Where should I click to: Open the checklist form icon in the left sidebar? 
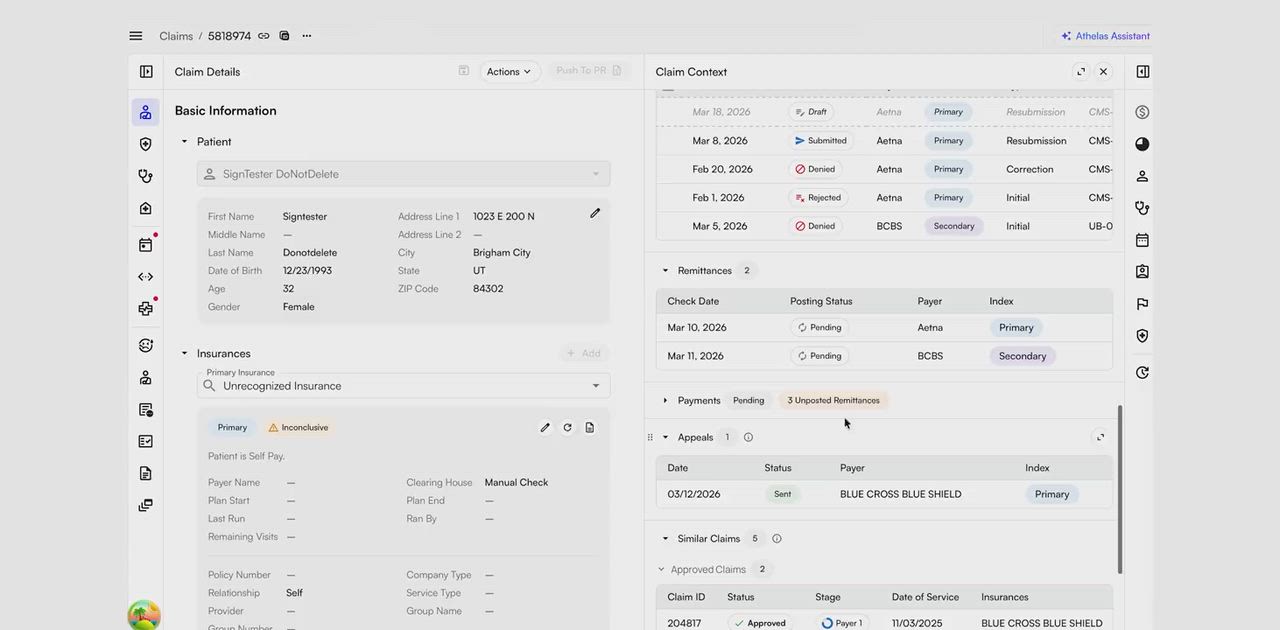coord(145,441)
